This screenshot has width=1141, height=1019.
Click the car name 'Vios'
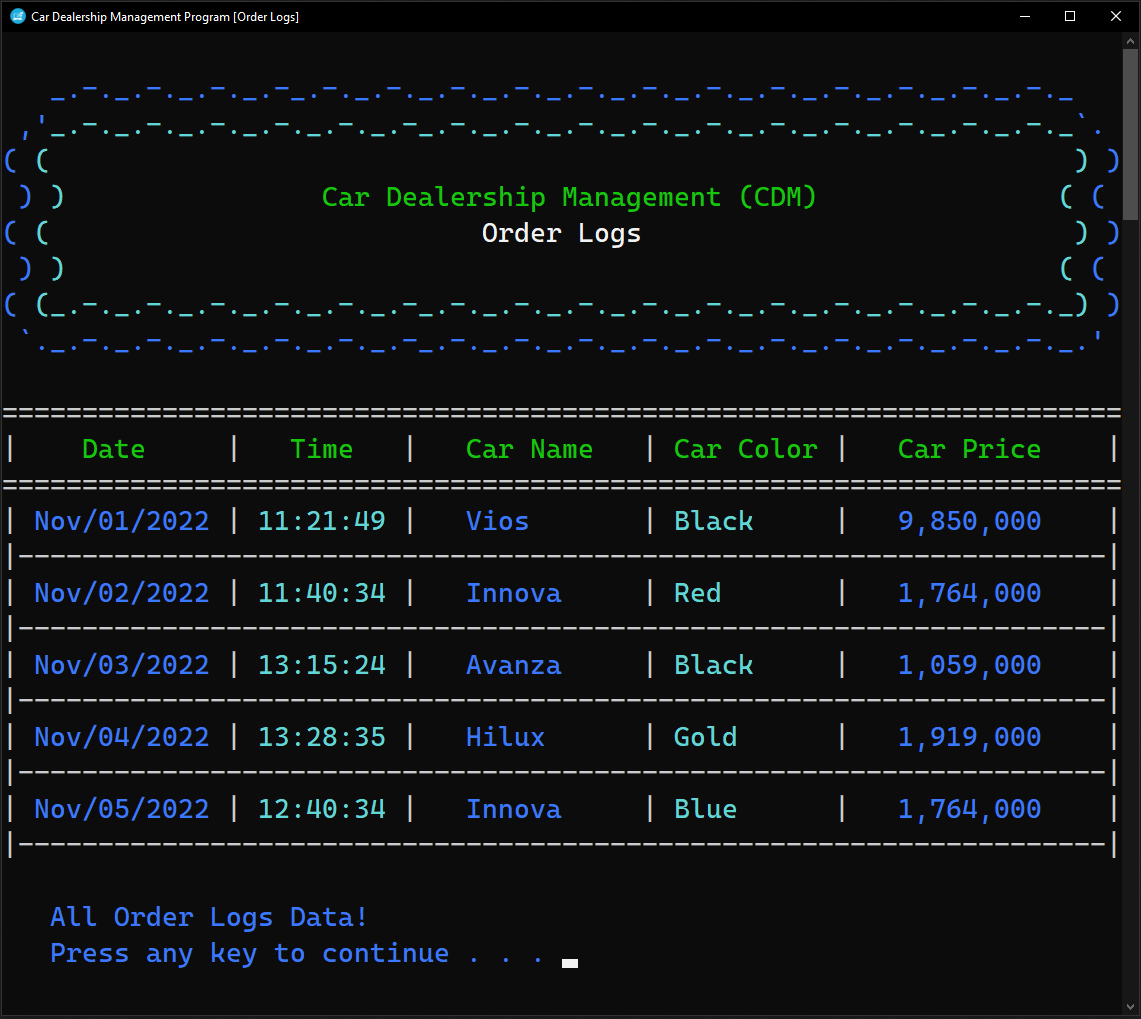click(x=497, y=521)
